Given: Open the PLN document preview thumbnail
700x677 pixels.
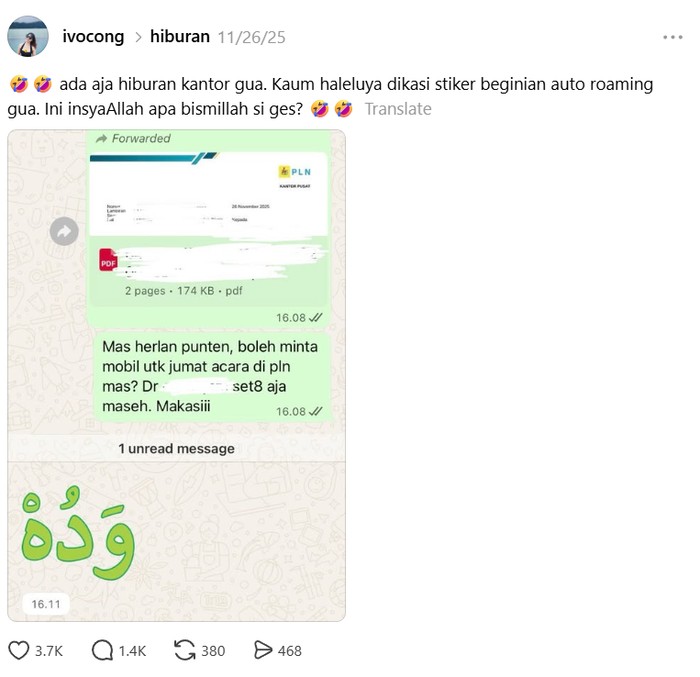Looking at the screenshot, I should (x=208, y=194).
